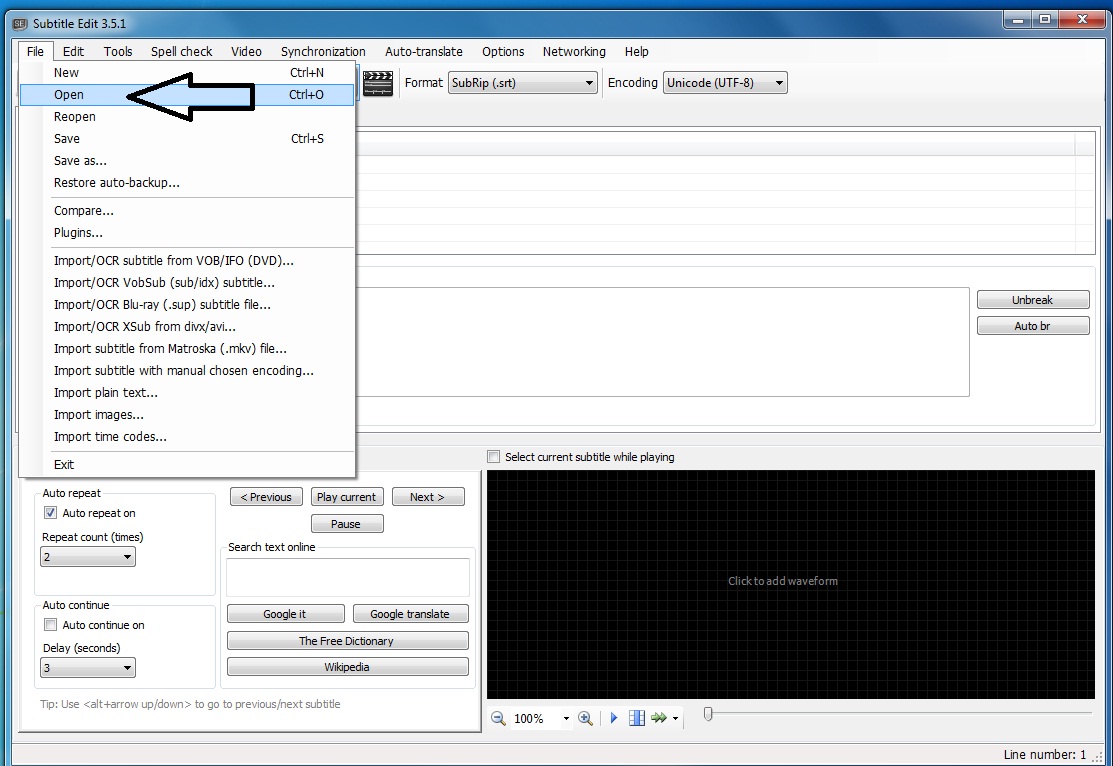
Task: Check Select current subtitle while playing
Action: coord(493,456)
